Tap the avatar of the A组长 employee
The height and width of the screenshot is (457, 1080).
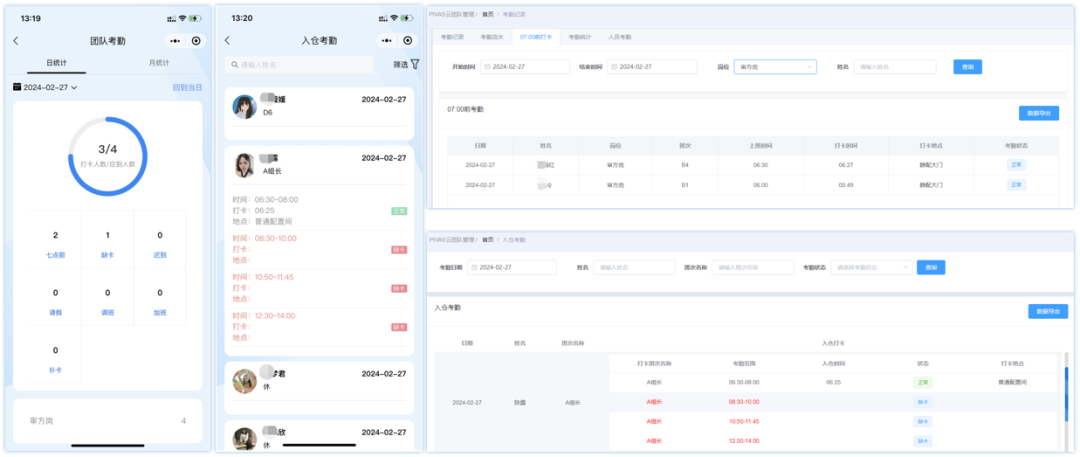coord(243,165)
